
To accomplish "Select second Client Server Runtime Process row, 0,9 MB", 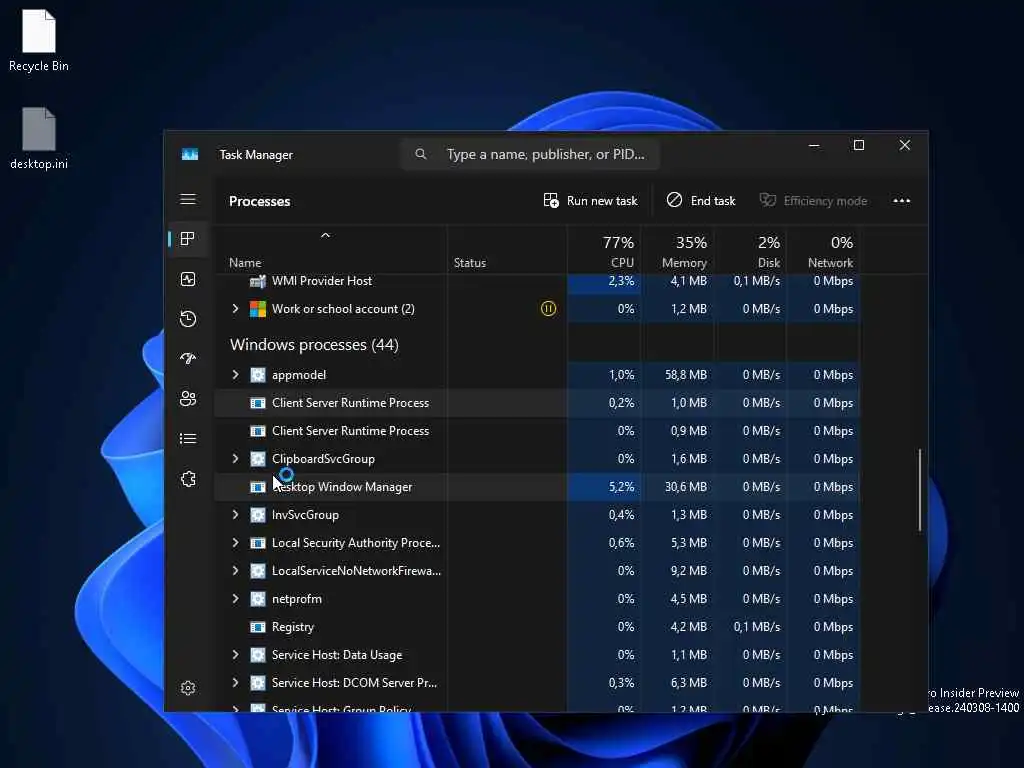I will 537,431.
